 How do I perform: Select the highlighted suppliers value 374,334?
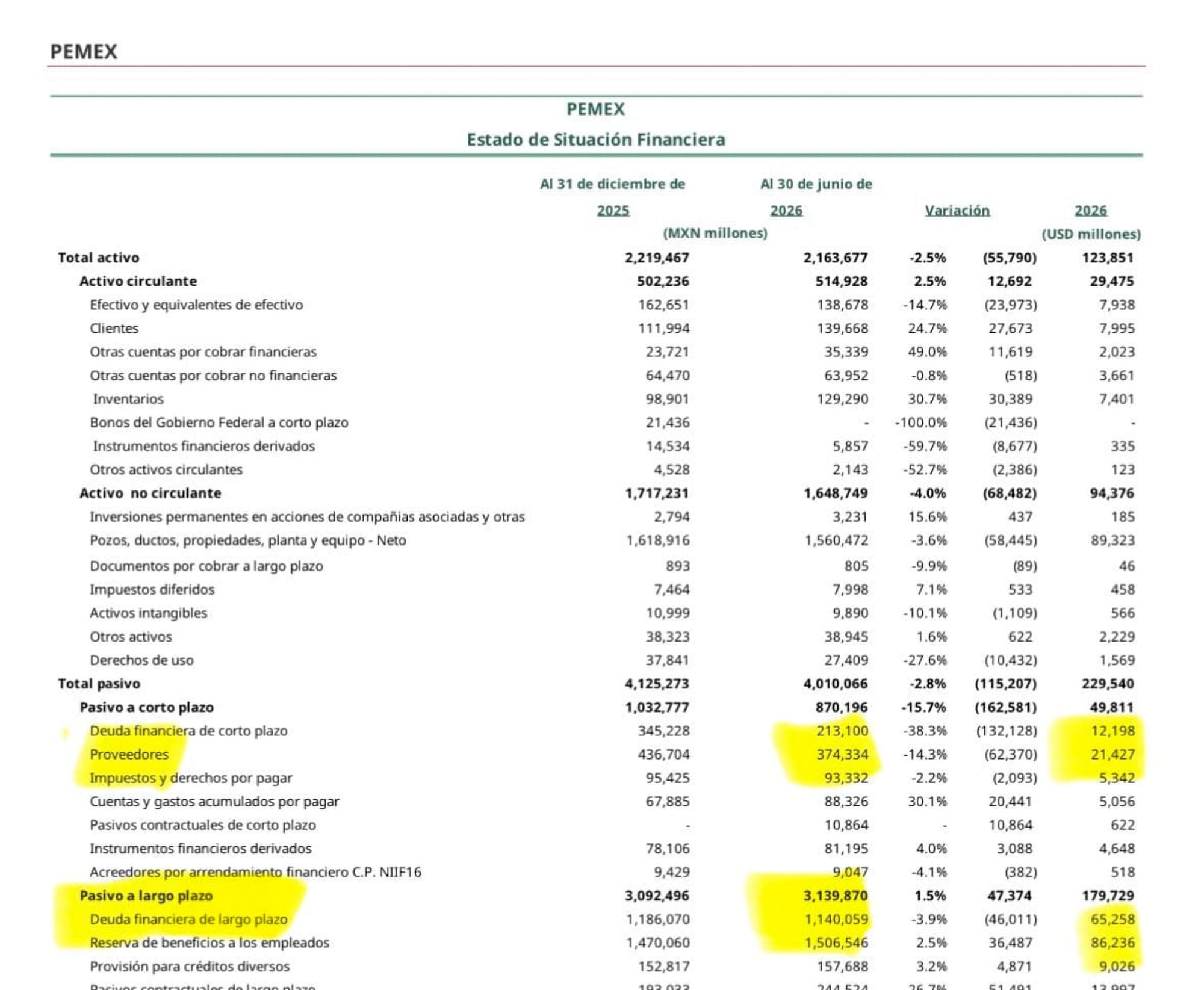pos(842,755)
